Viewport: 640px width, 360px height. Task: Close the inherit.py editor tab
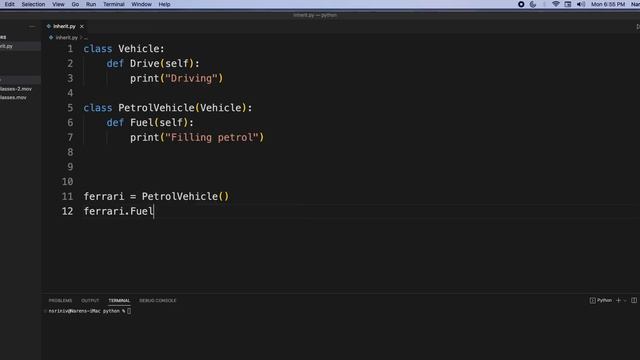point(82,26)
